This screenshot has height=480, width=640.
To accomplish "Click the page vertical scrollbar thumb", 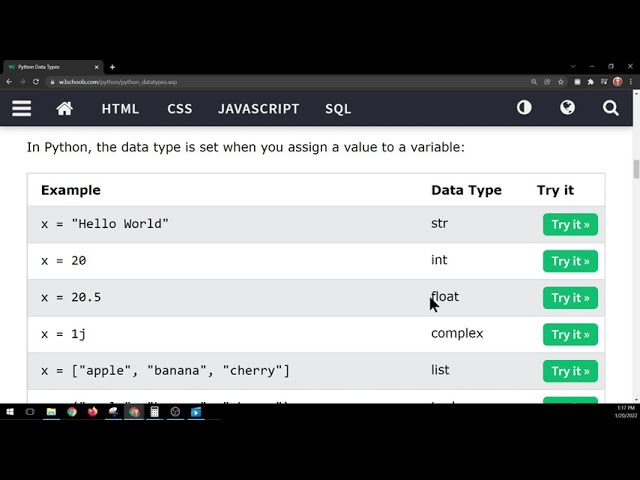I will tap(636, 169).
